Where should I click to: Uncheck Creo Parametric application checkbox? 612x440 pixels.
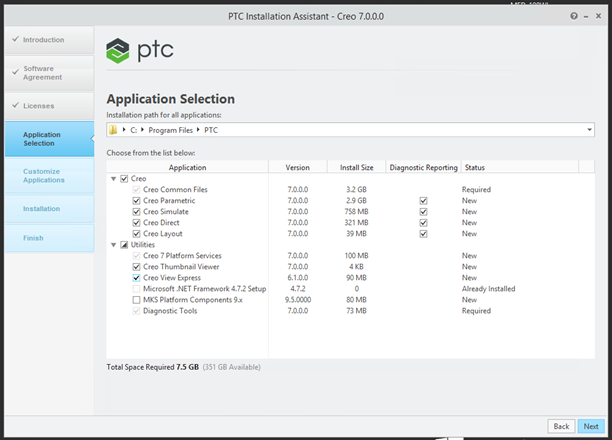point(136,201)
